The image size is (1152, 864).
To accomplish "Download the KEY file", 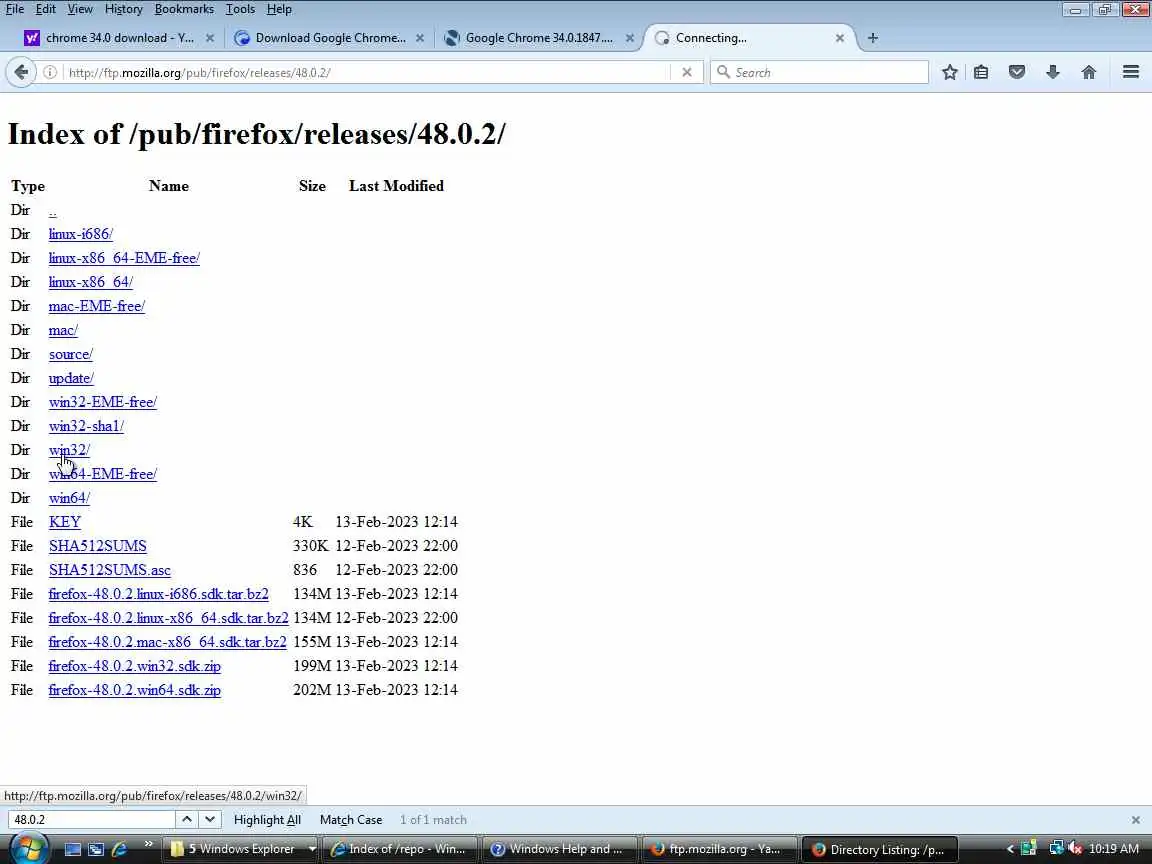I will (x=65, y=522).
